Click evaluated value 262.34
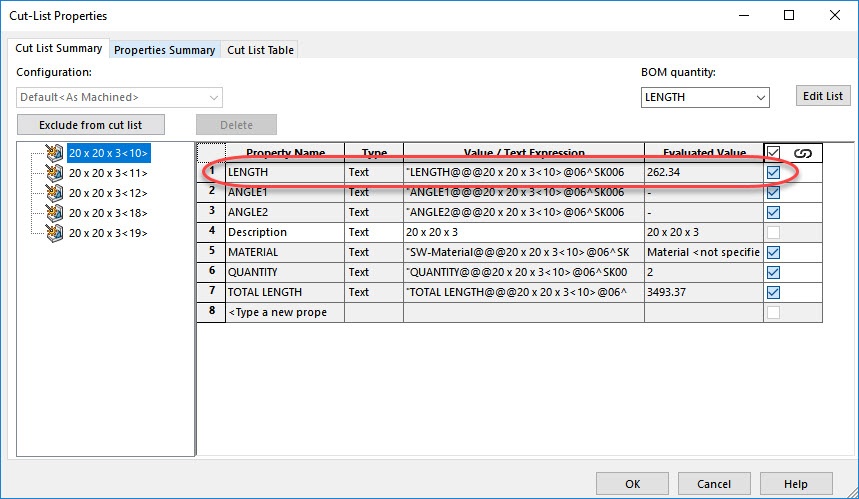This screenshot has width=859, height=499. (x=703, y=172)
